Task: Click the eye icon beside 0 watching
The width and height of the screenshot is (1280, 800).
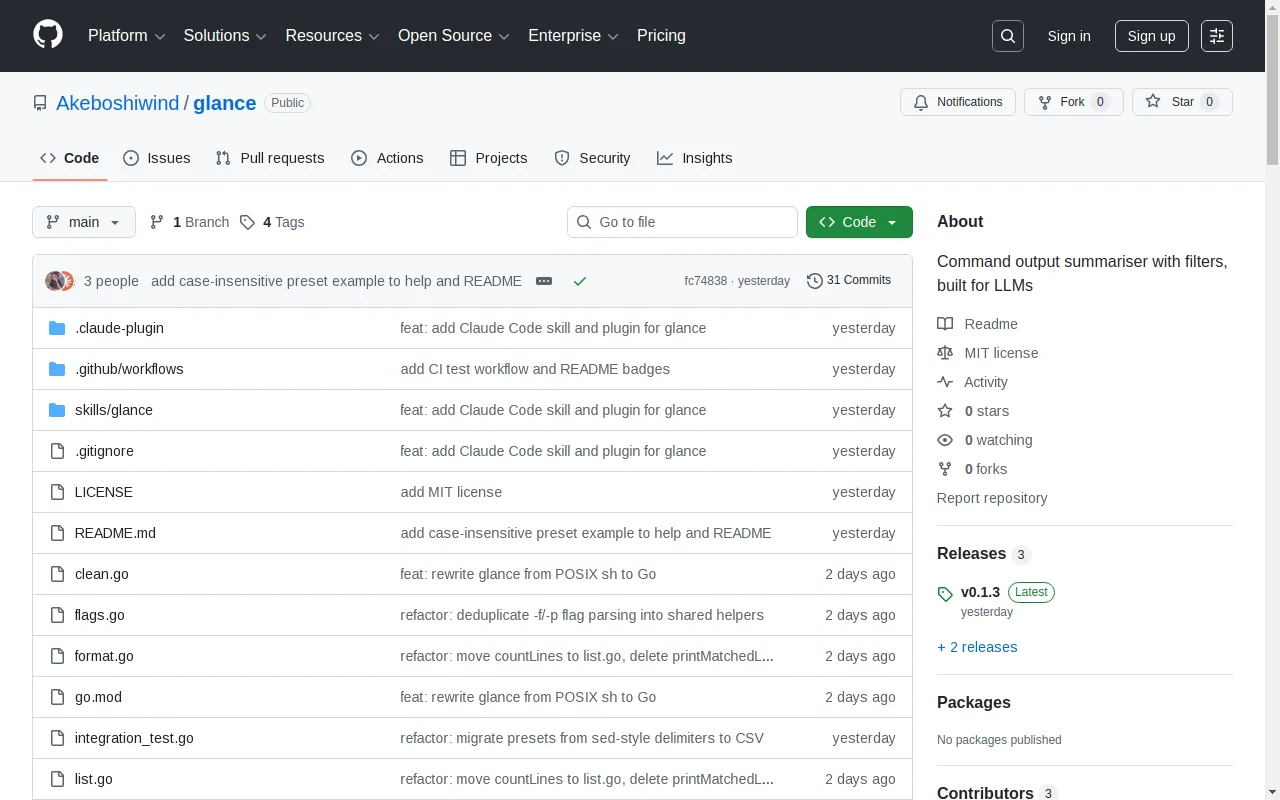Action: point(944,440)
